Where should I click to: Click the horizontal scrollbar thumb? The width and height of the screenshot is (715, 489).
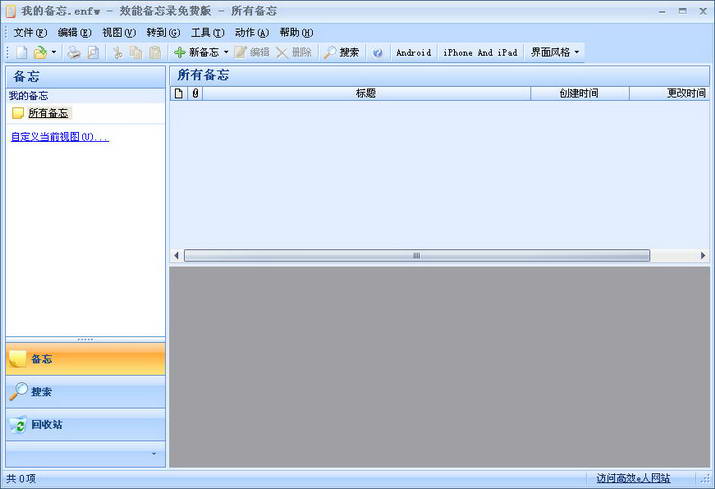coord(417,255)
